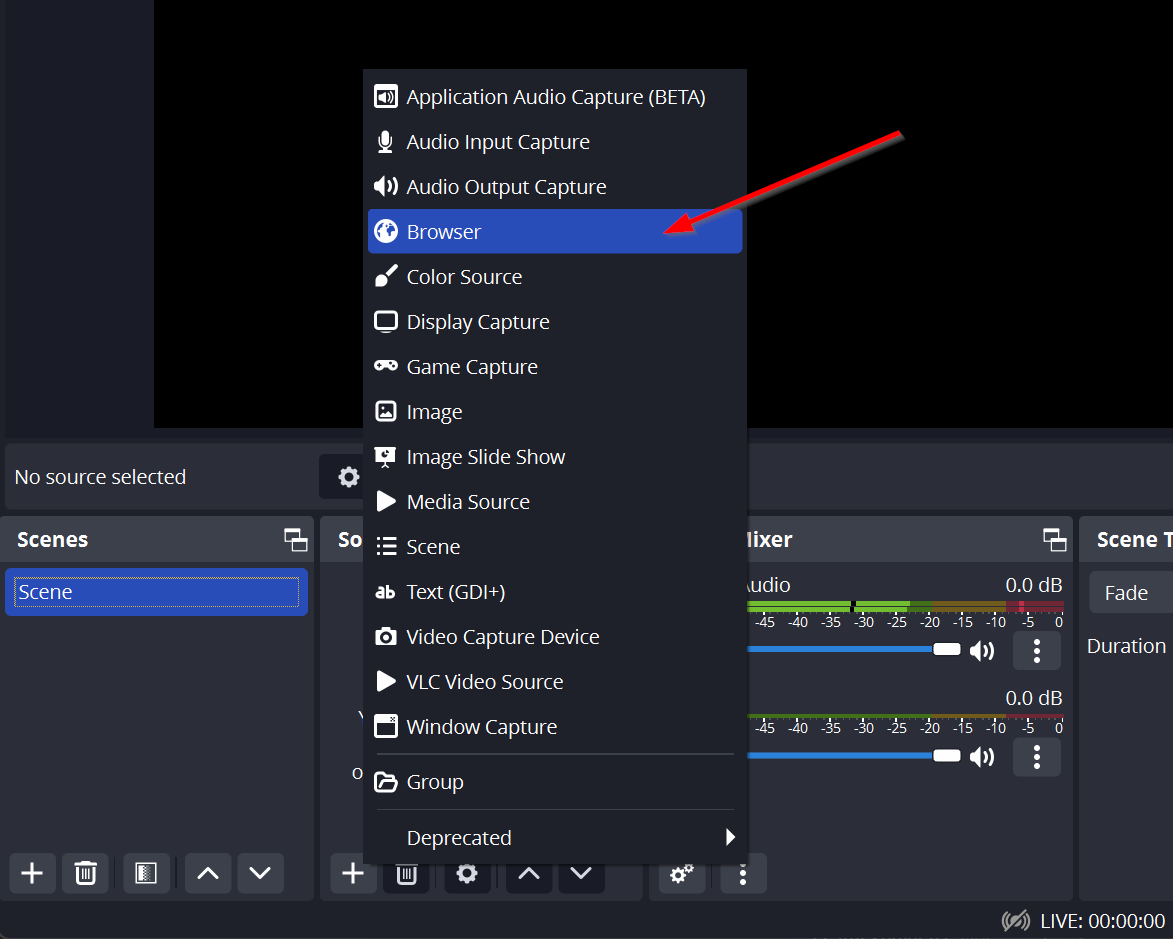Pick Game Capture from the list
The image size is (1173, 939).
pyautogui.click(x=472, y=367)
